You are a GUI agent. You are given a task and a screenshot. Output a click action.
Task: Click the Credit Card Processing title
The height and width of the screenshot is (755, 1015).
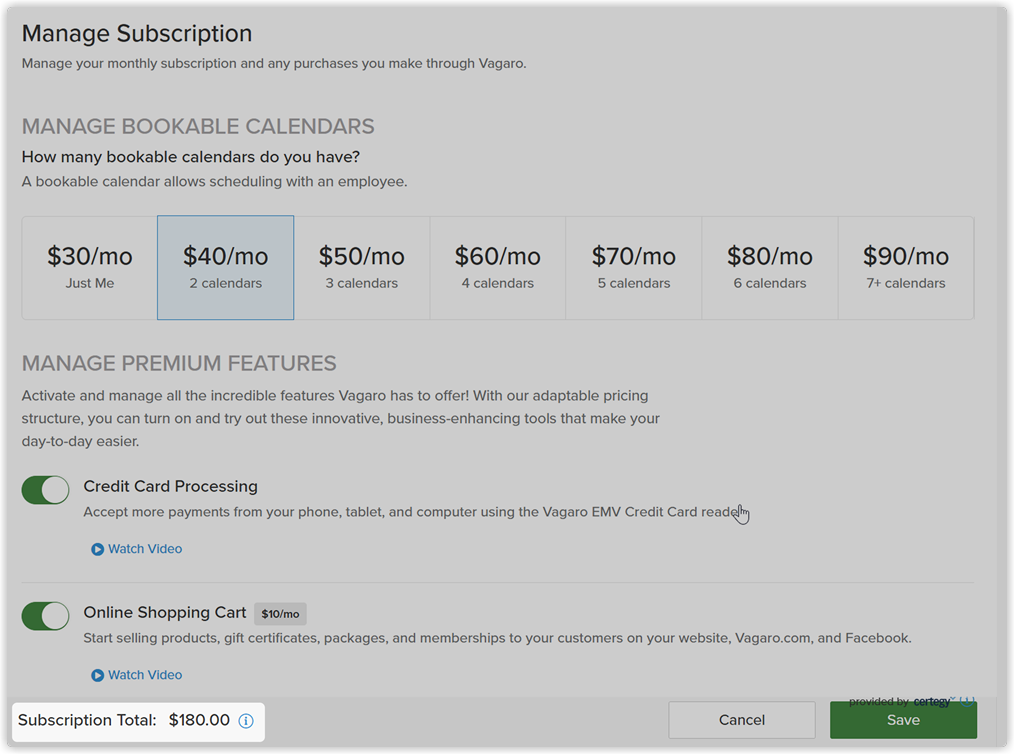tap(171, 486)
